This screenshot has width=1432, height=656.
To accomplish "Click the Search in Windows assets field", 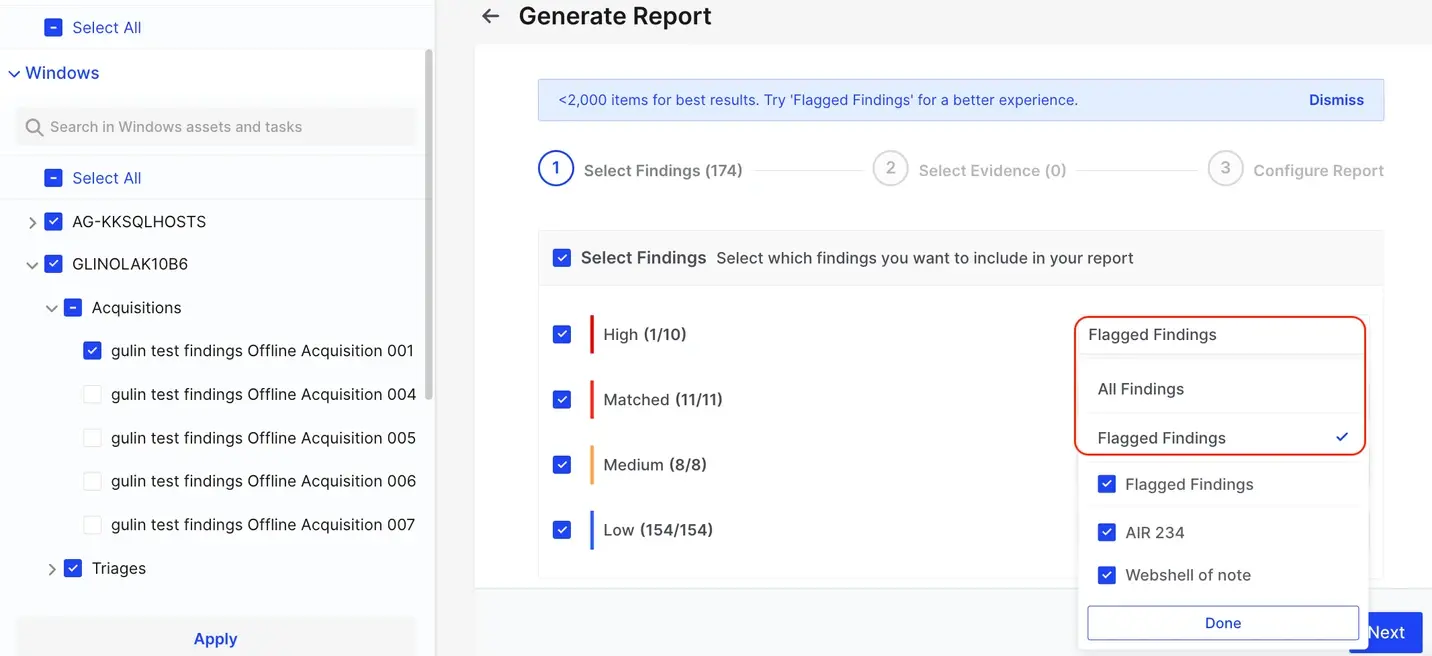I will click(x=216, y=127).
